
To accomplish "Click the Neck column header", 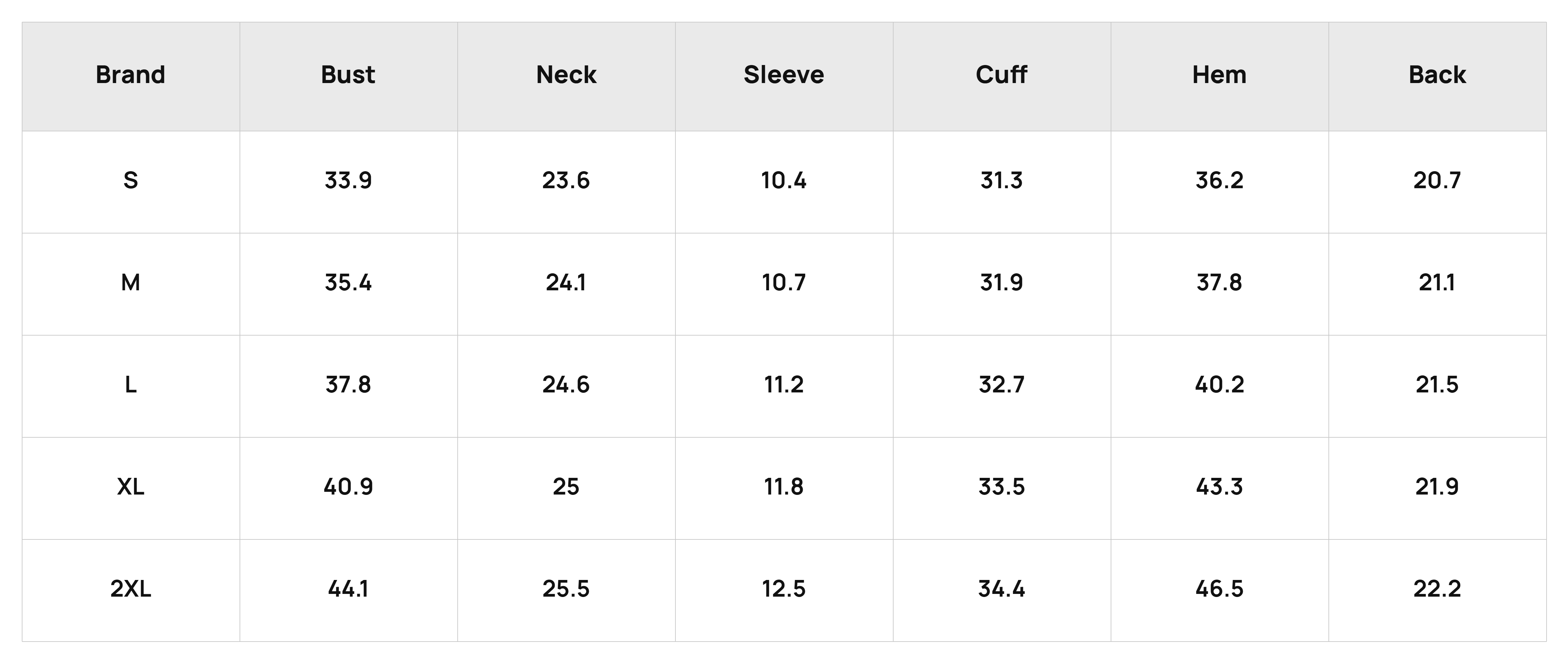I will tap(566, 75).
